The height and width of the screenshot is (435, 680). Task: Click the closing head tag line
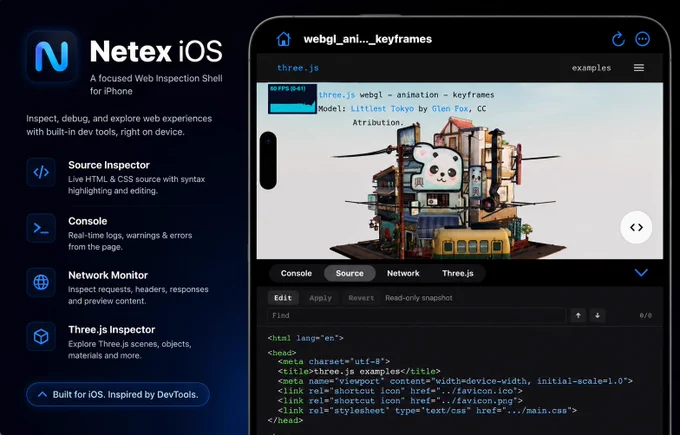coord(285,420)
